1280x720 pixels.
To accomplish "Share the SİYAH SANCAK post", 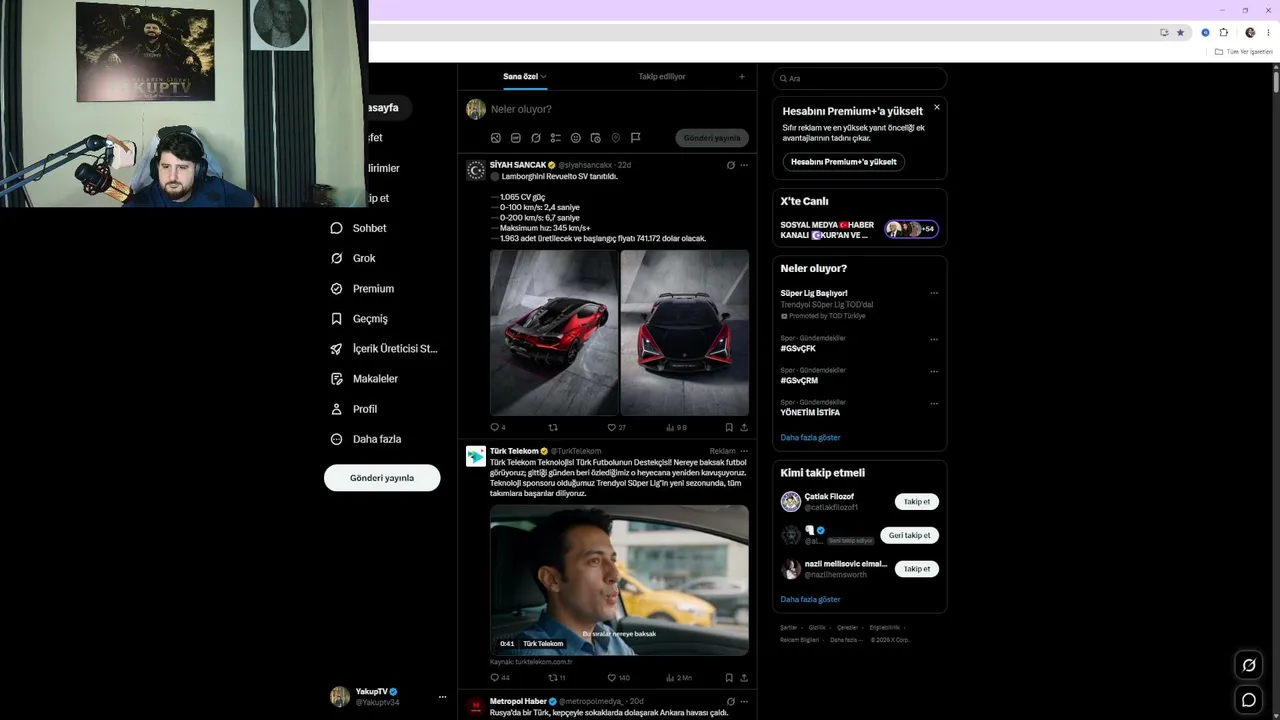I will (744, 427).
